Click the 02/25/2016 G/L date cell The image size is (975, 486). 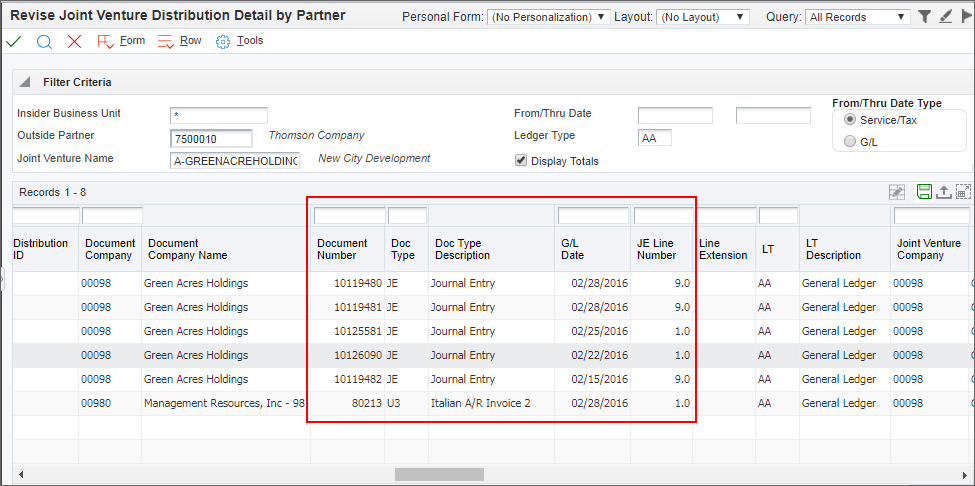tap(593, 331)
